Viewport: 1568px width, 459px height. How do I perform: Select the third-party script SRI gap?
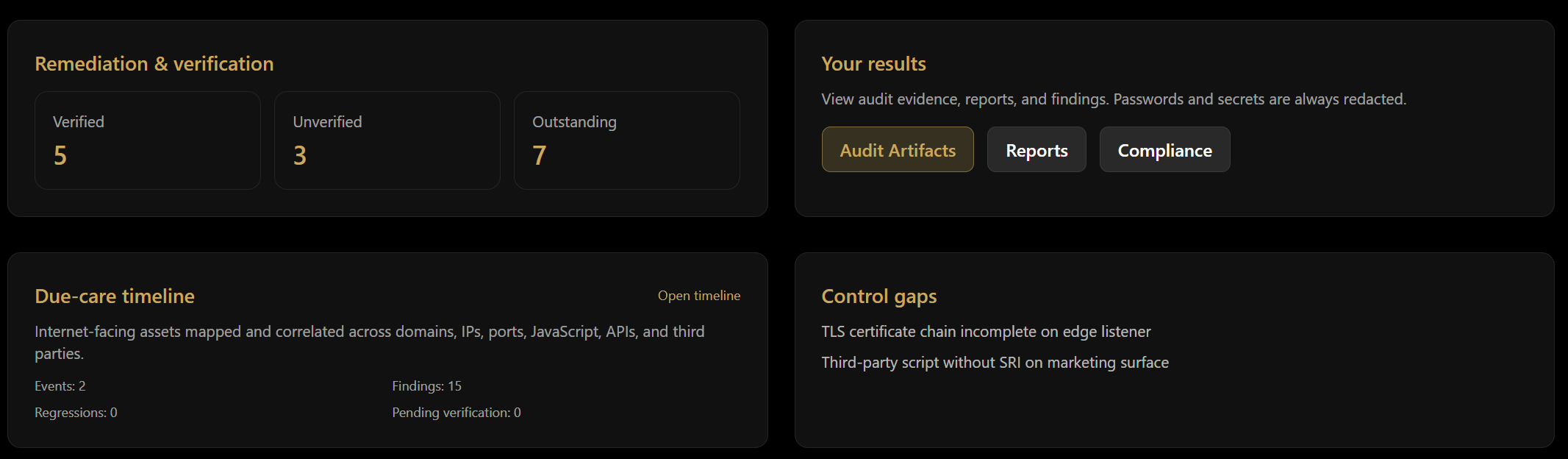pyautogui.click(x=995, y=363)
